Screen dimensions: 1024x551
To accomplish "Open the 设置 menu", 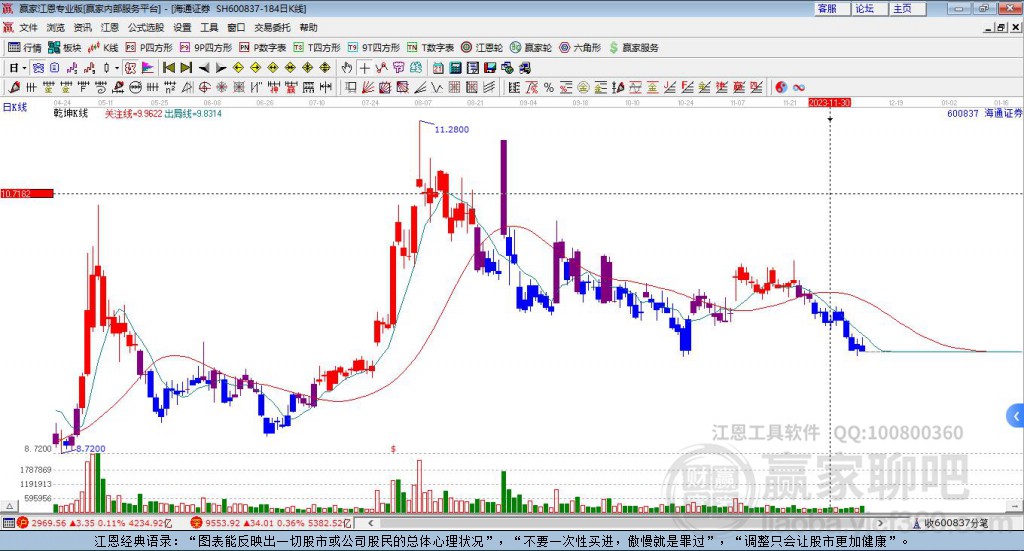I will [x=182, y=27].
